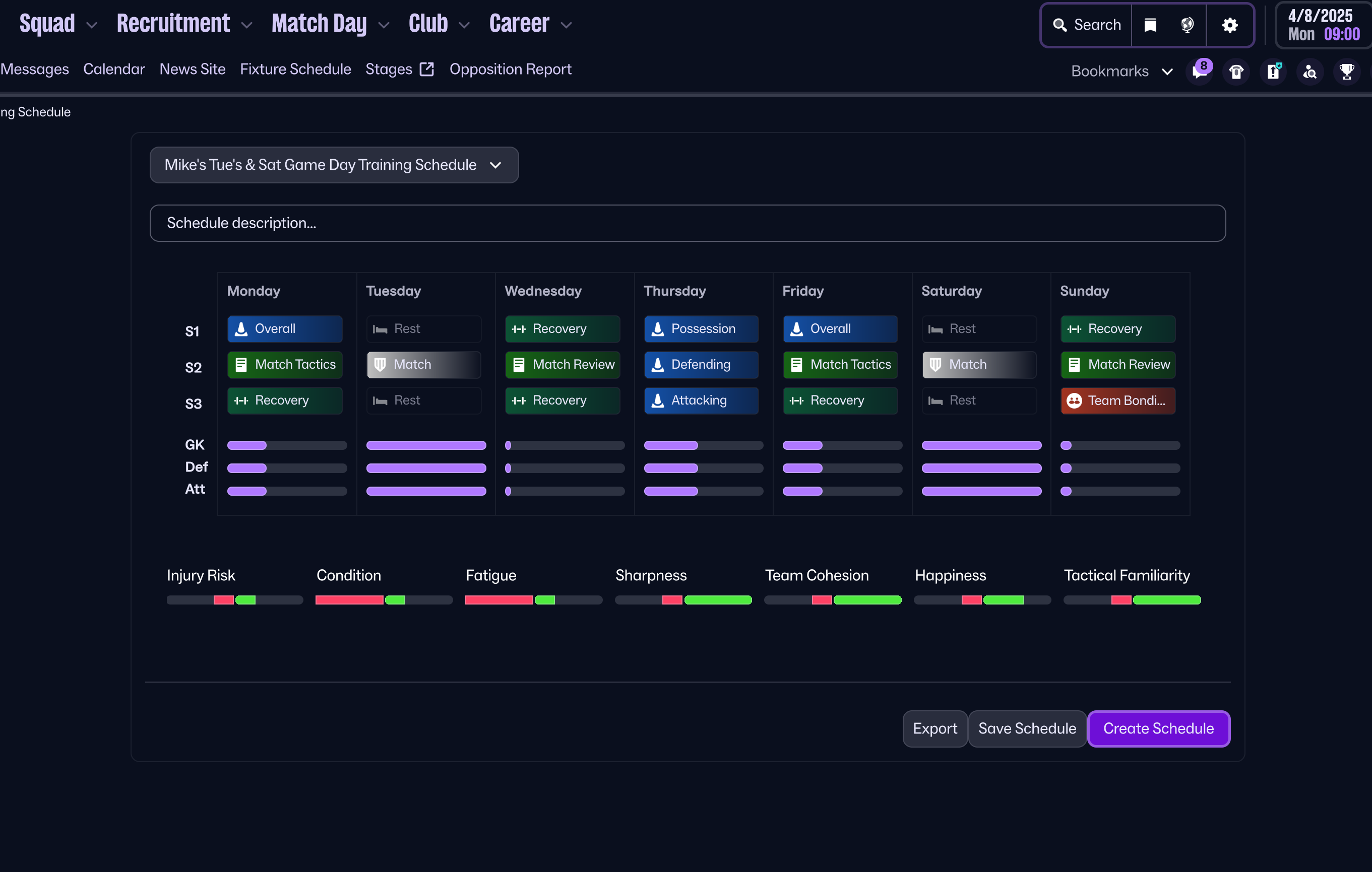
Task: Click the alert card icon with star badge
Action: [x=1273, y=72]
